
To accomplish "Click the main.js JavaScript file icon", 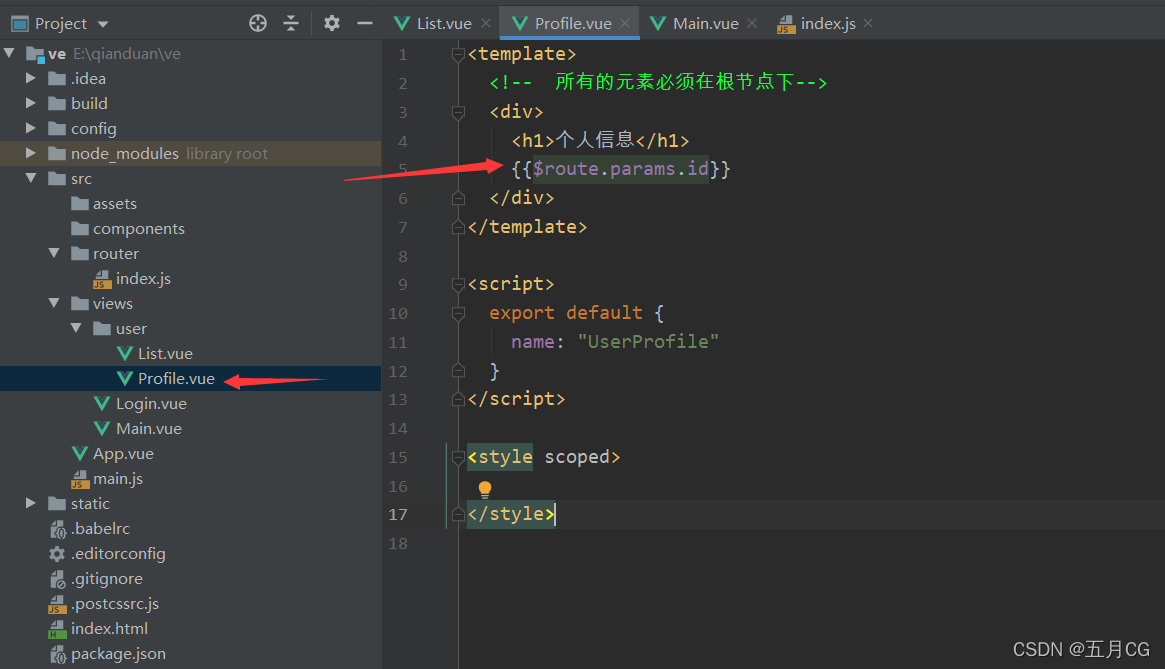I will (79, 479).
